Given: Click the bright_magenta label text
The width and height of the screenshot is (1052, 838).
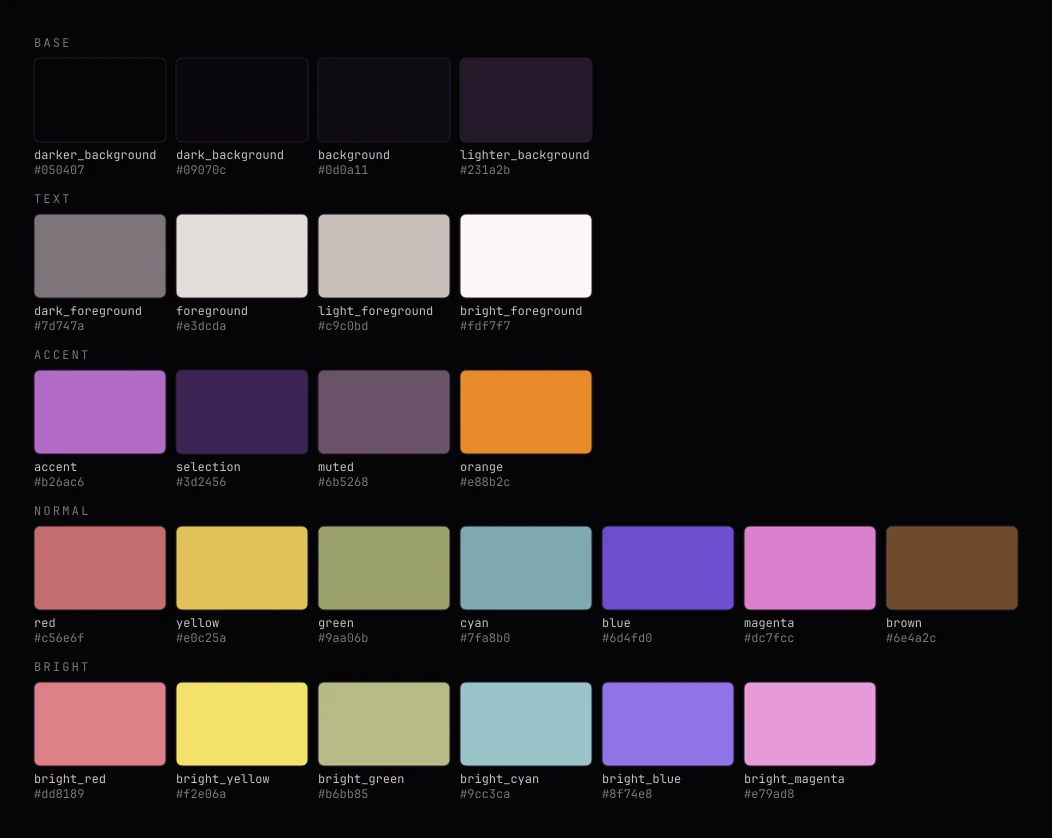Looking at the screenshot, I should point(794,779).
